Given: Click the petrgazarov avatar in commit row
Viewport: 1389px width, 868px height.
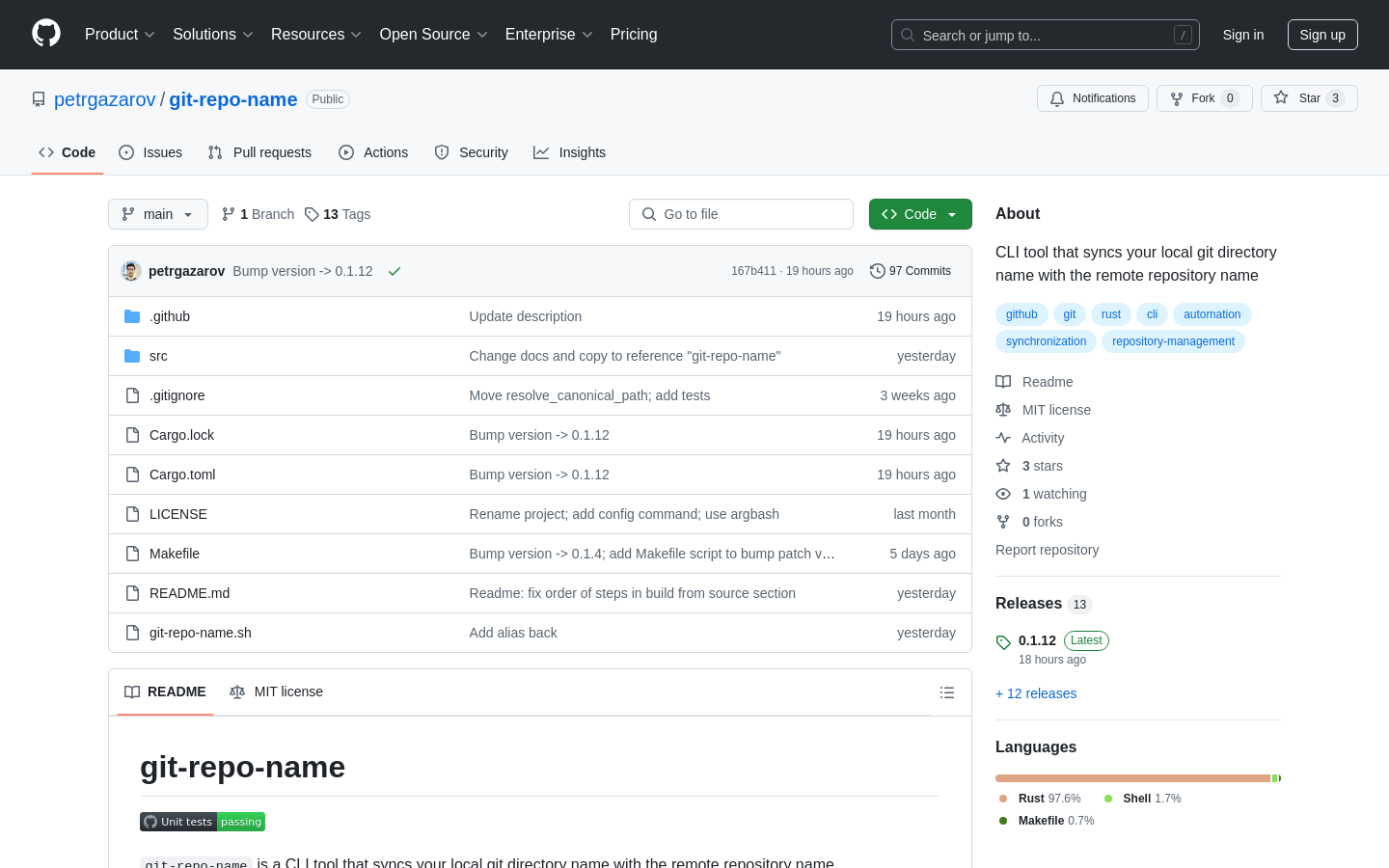Looking at the screenshot, I should coord(131,271).
